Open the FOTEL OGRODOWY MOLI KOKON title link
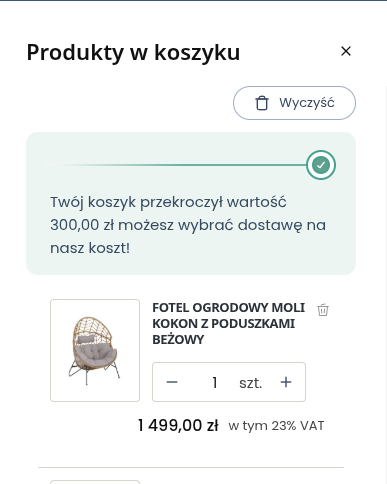This screenshot has width=387, height=484. 229,323
